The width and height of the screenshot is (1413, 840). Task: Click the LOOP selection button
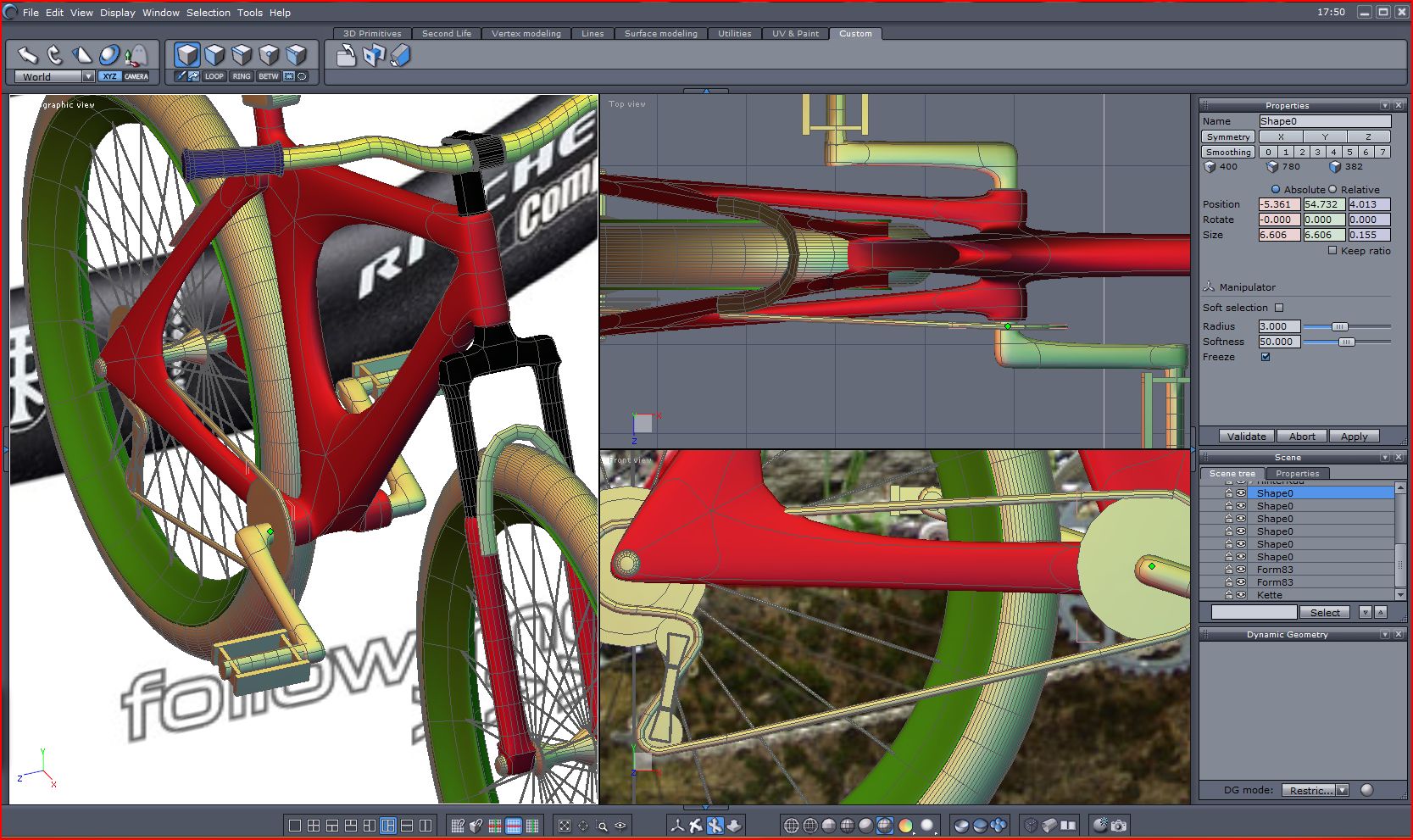[x=214, y=76]
